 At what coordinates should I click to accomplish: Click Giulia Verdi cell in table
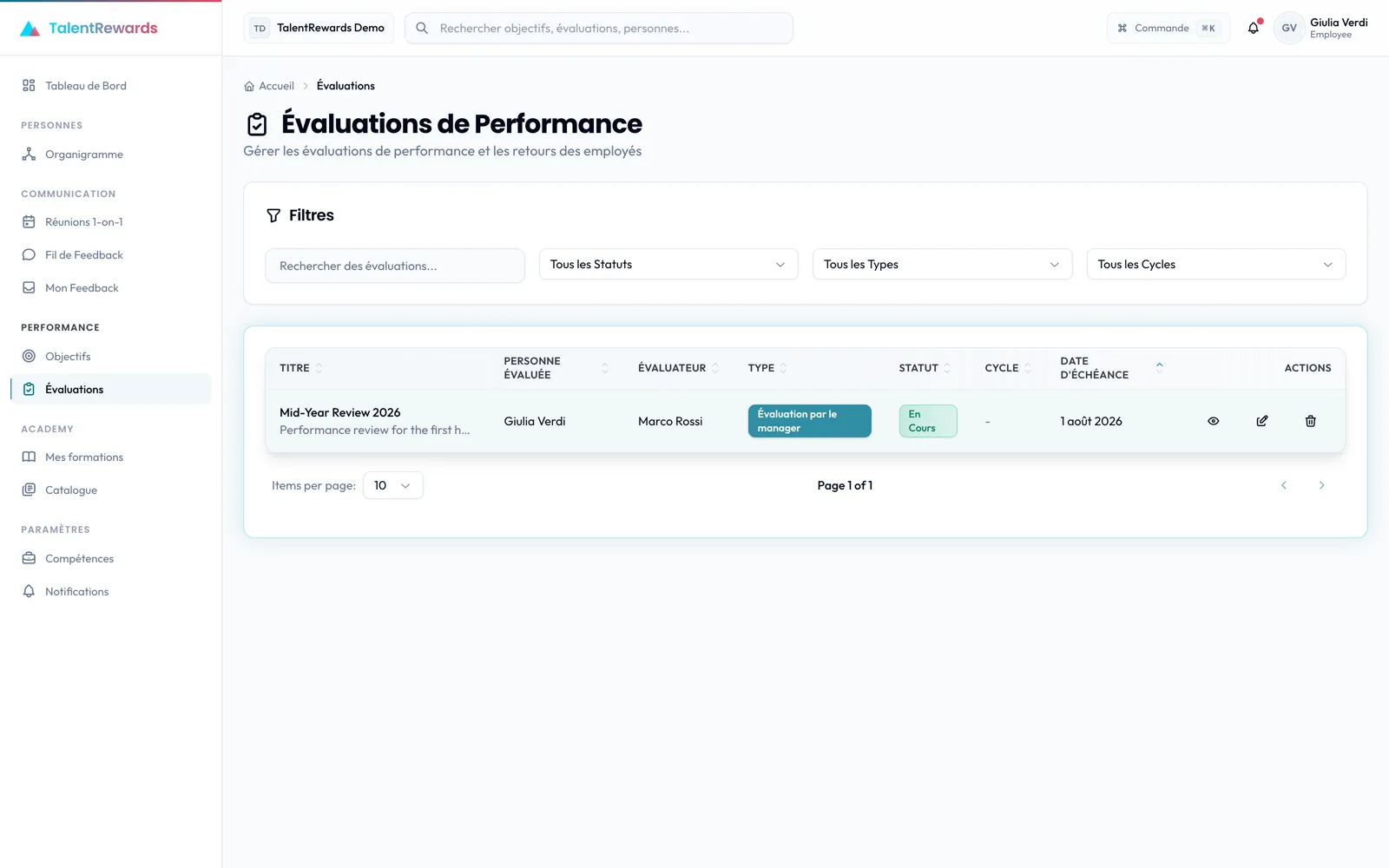tap(535, 421)
